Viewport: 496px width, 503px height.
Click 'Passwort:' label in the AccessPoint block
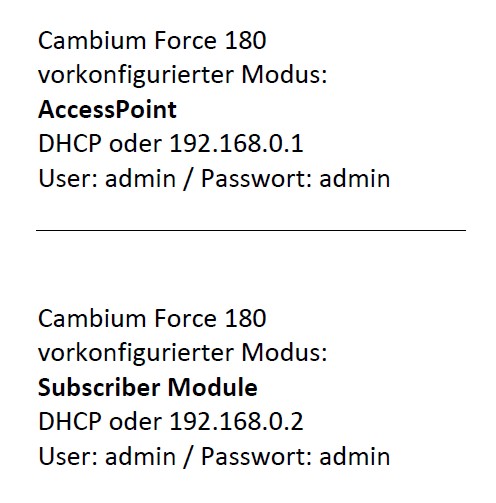point(256,179)
